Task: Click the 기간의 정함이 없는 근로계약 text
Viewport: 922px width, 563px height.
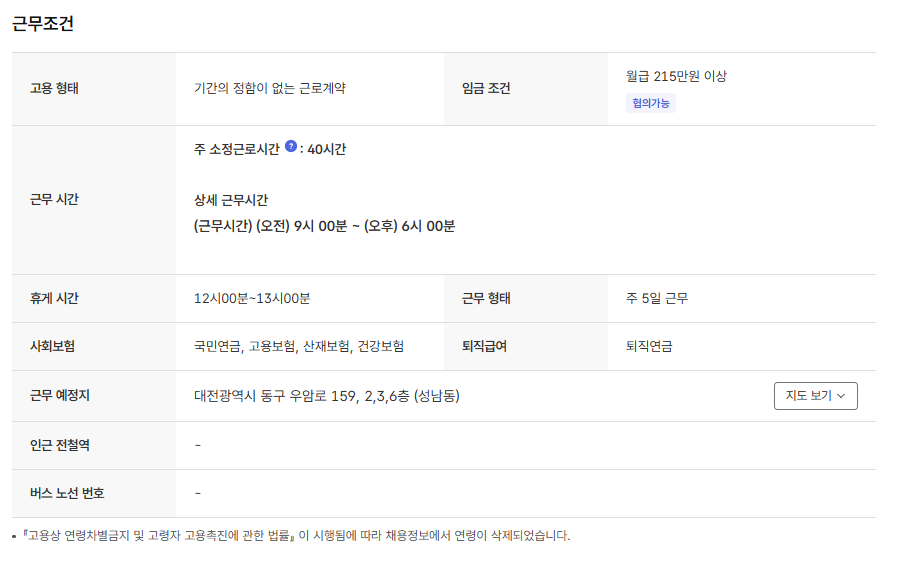Action: [x=270, y=88]
